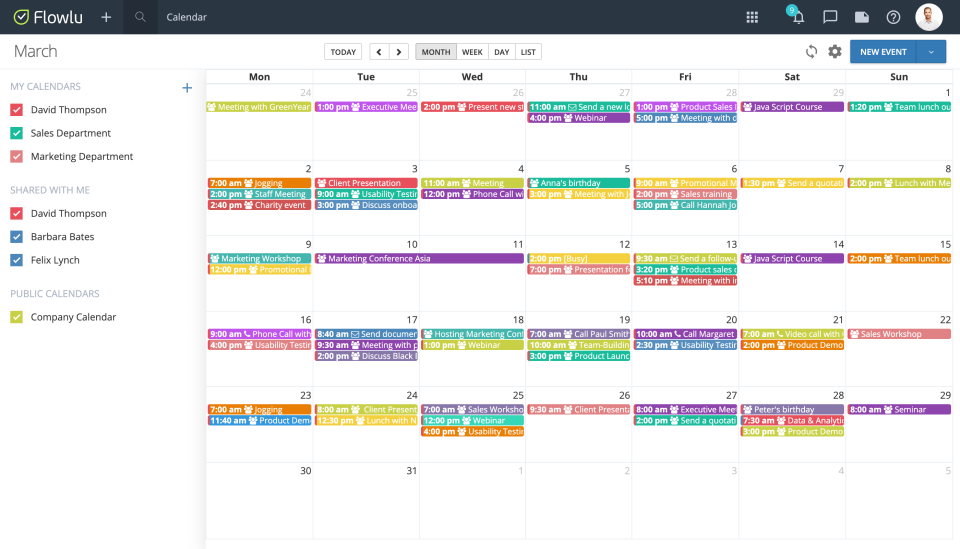Expand the New Event dropdown arrow
This screenshot has width=960, height=549.
click(x=931, y=52)
